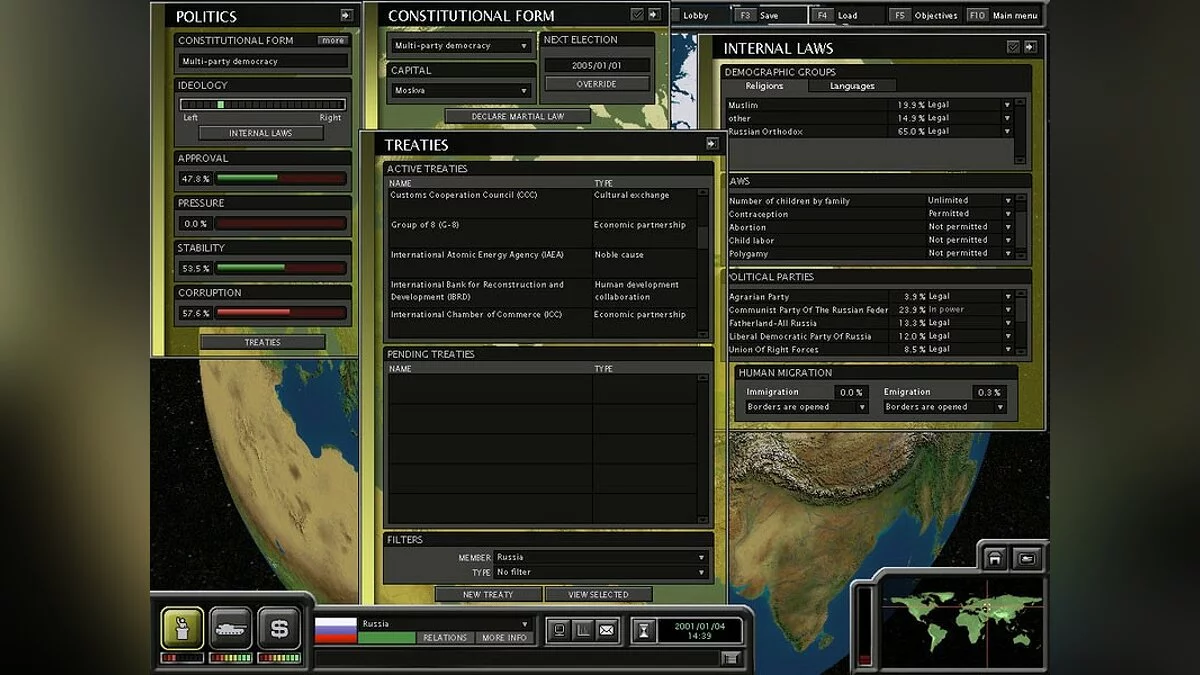Click the arrow icon on Treaties panel header
1200x675 pixels.
712,144
